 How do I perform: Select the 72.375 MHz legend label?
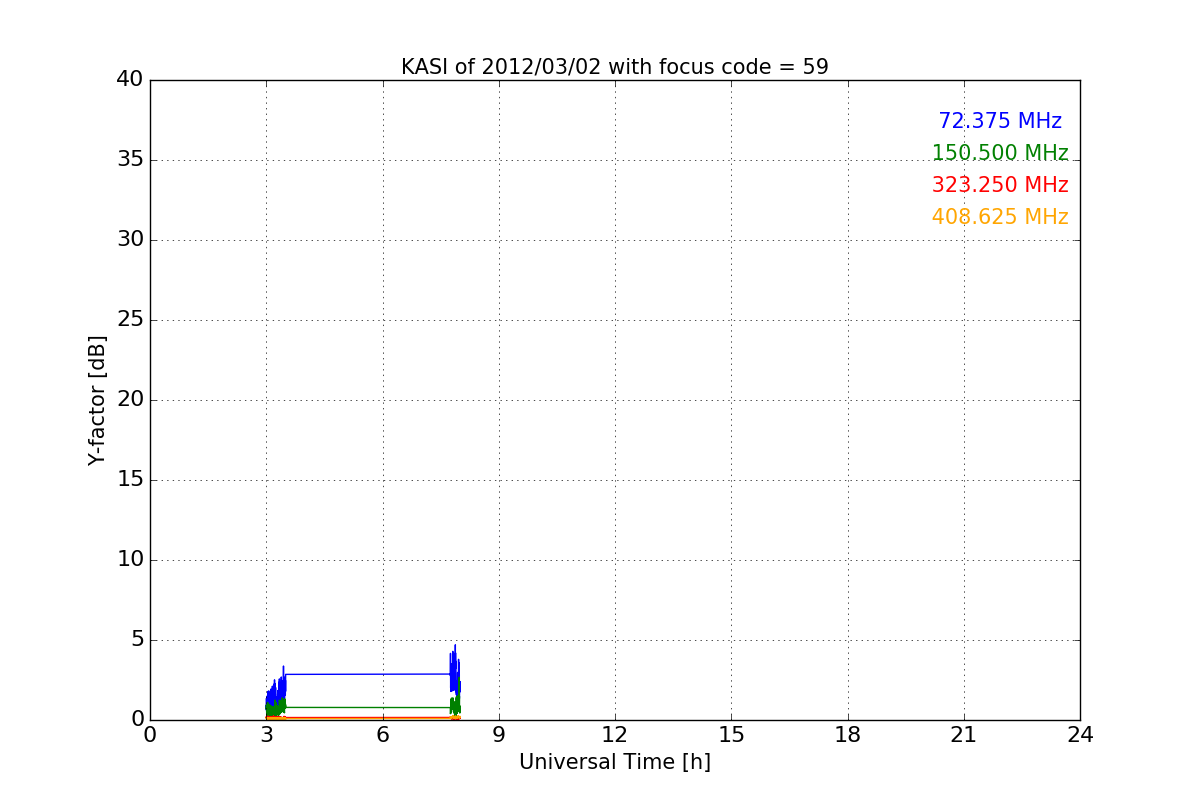click(x=1000, y=121)
